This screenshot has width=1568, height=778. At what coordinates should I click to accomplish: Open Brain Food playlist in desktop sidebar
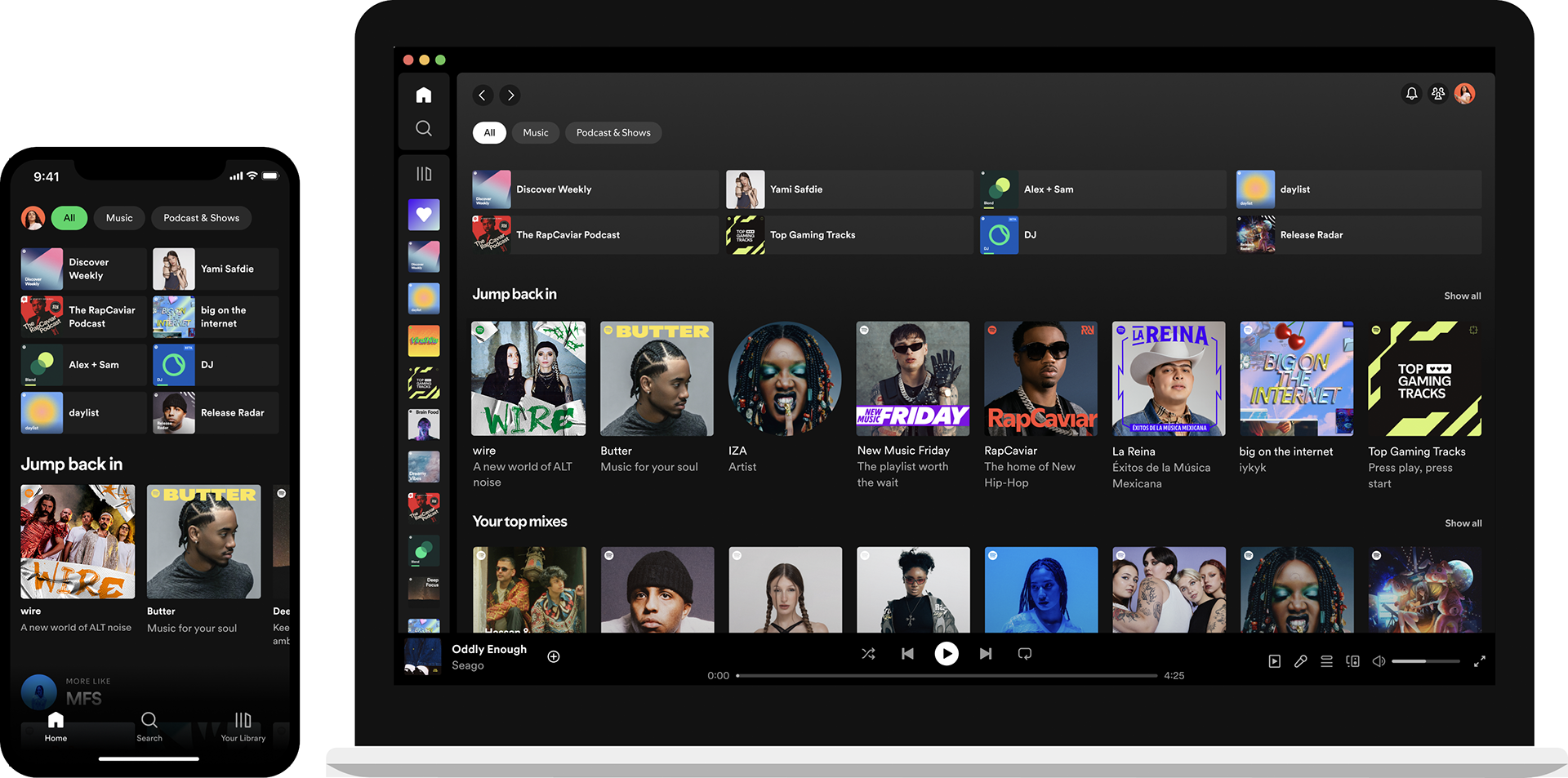pos(424,425)
